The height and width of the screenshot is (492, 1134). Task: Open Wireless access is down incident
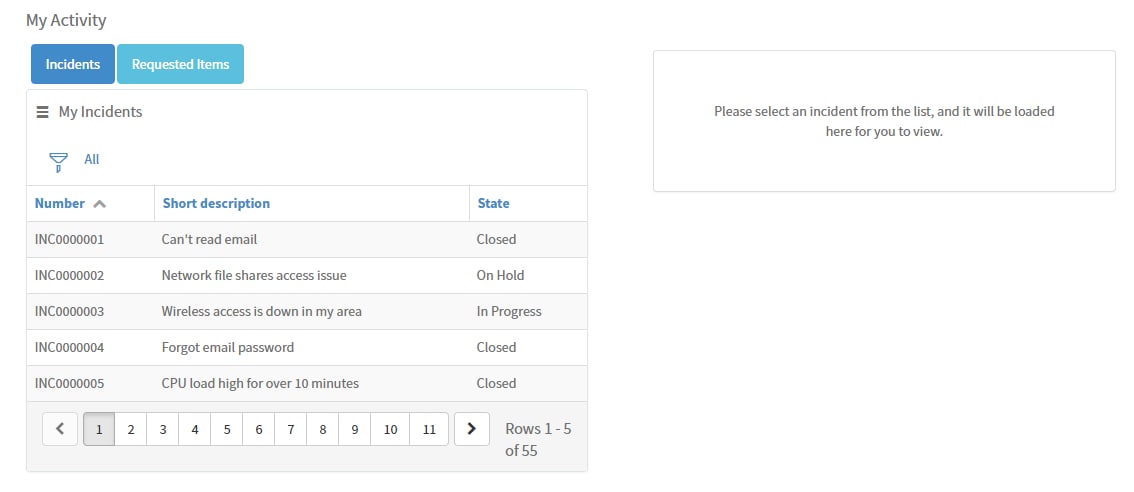pos(307,312)
